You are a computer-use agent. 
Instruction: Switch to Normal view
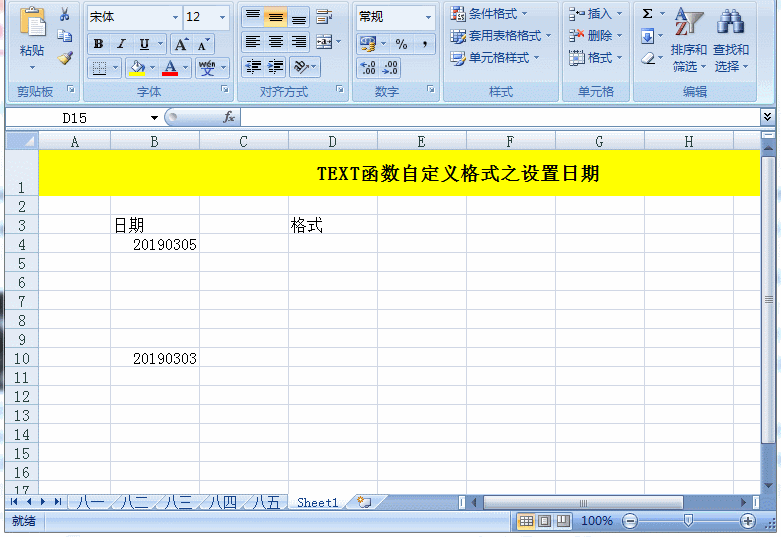pyautogui.click(x=526, y=521)
